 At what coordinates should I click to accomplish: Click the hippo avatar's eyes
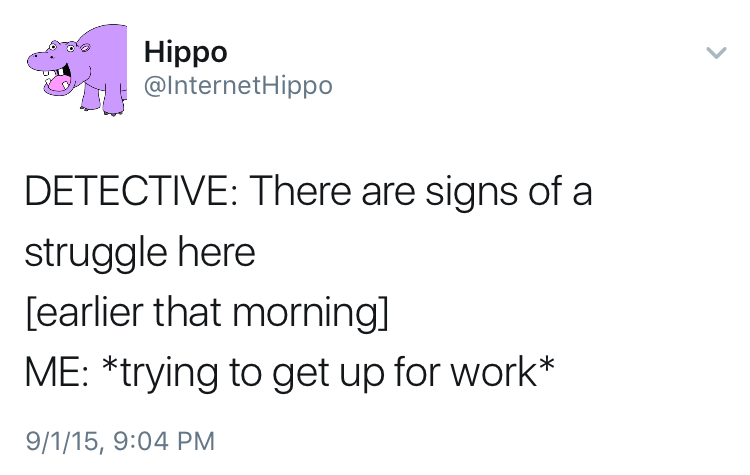62,47
